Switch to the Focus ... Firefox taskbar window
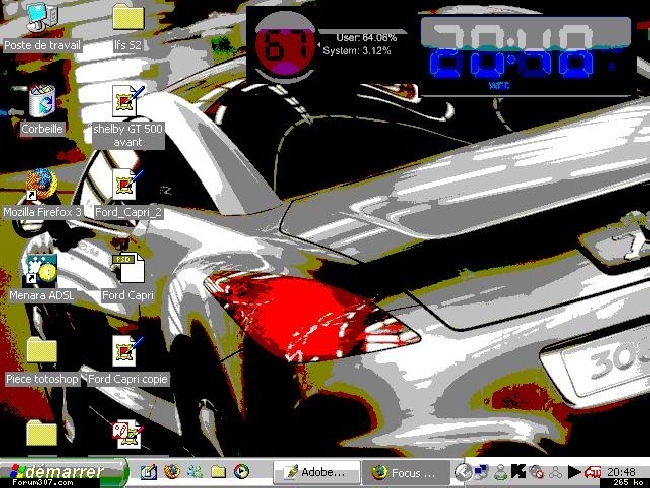The width and height of the screenshot is (650, 488). [406, 472]
